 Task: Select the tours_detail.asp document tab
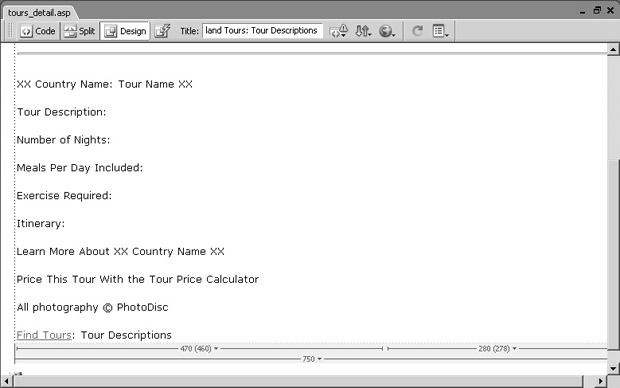coord(39,13)
